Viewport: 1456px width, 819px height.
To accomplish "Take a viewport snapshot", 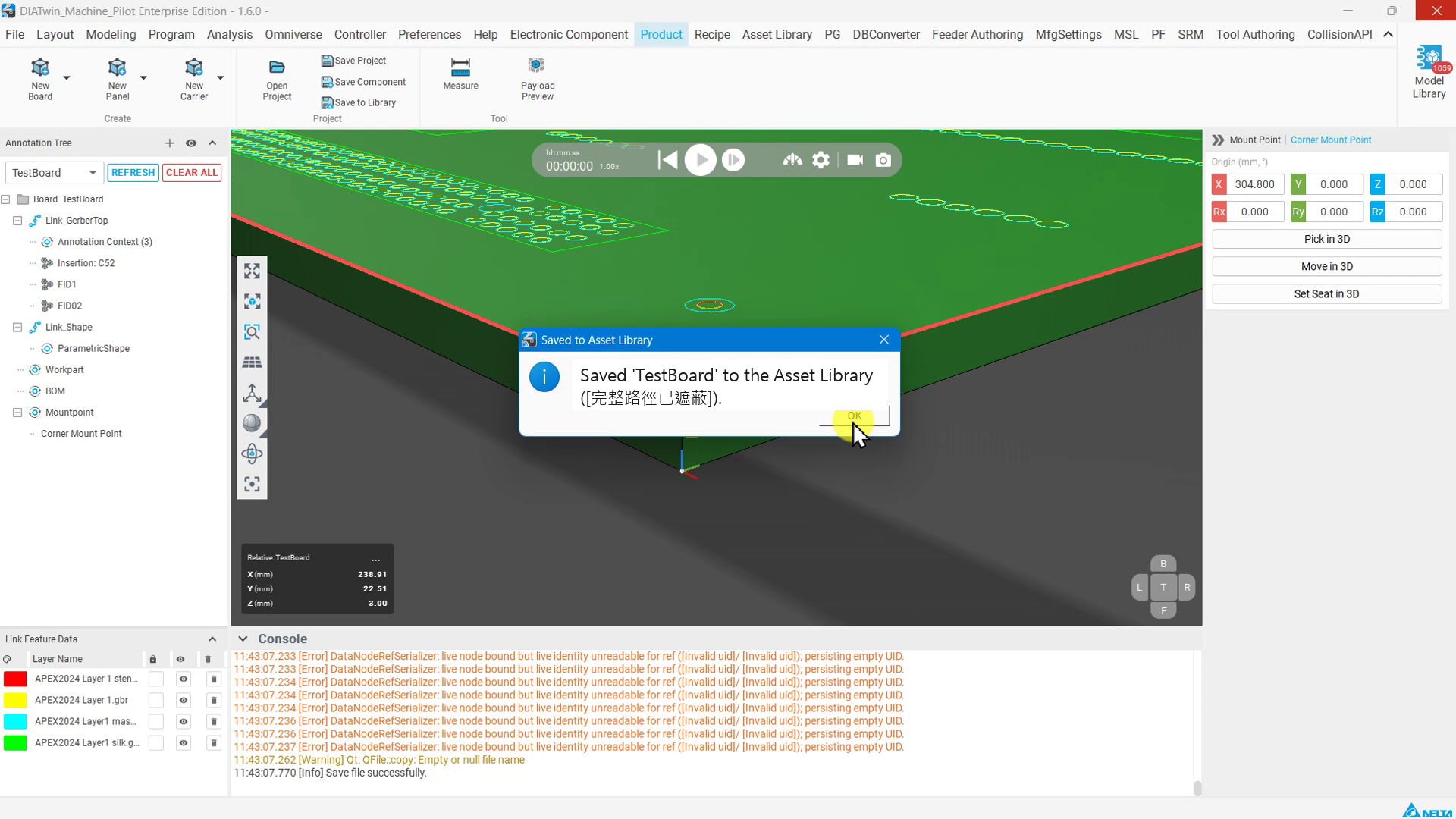I will point(883,160).
